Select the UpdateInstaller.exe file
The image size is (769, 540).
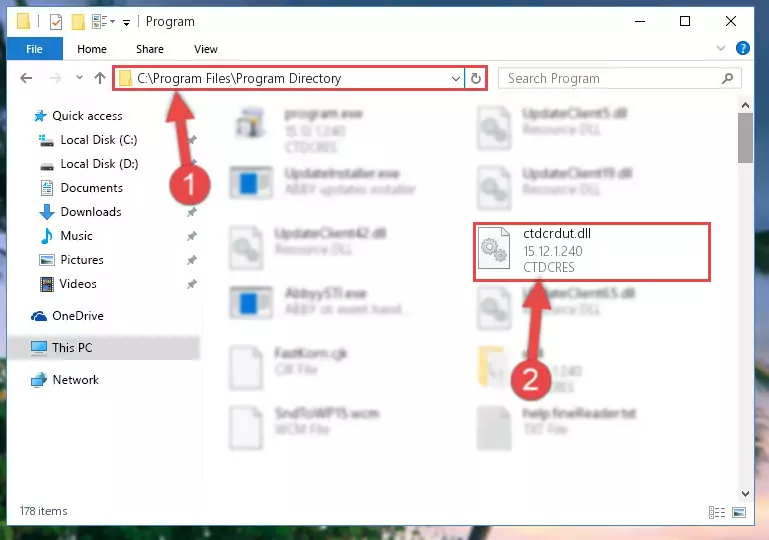pyautogui.click(x=323, y=182)
